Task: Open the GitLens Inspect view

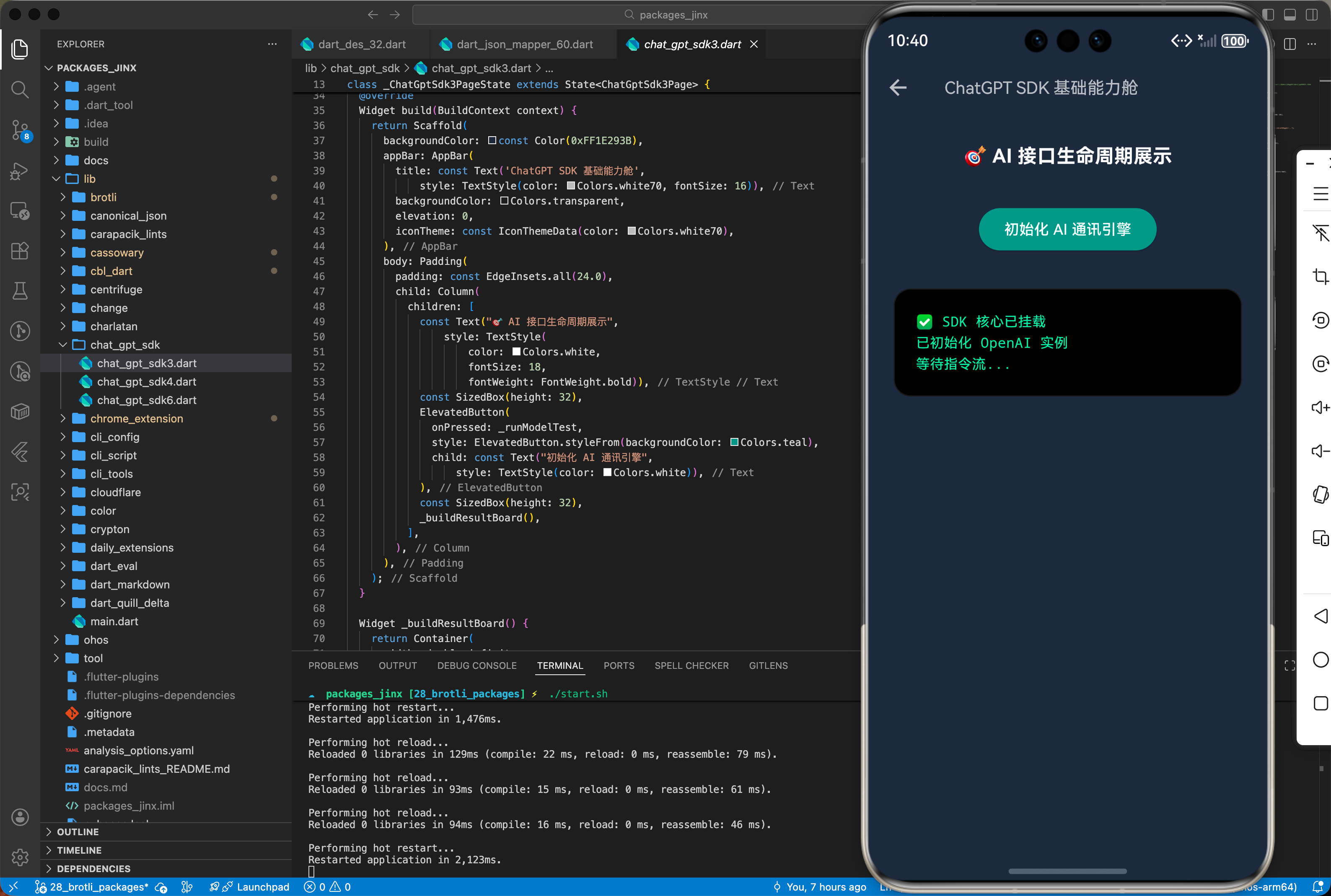Action: click(20, 371)
